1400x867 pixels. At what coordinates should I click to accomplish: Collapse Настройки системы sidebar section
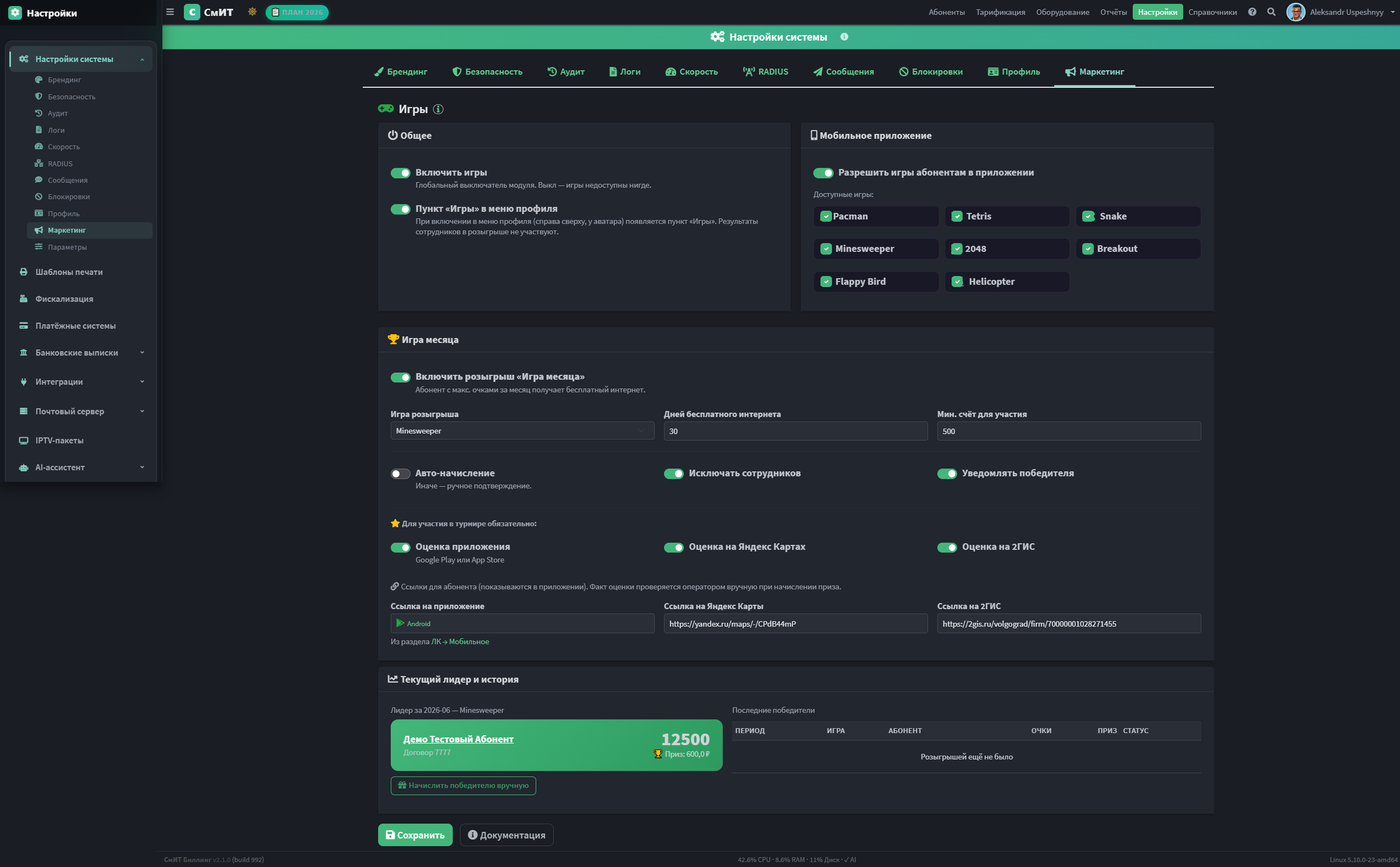coord(80,59)
